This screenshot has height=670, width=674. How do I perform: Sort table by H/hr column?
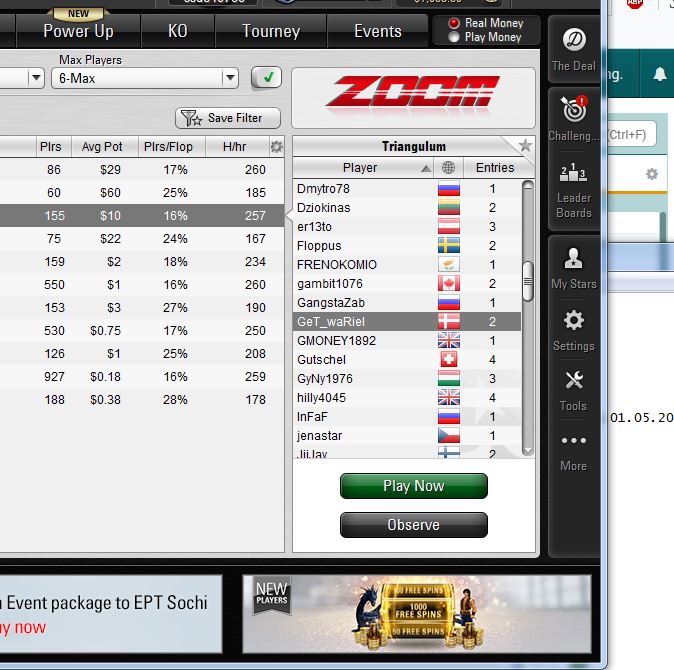click(x=237, y=147)
